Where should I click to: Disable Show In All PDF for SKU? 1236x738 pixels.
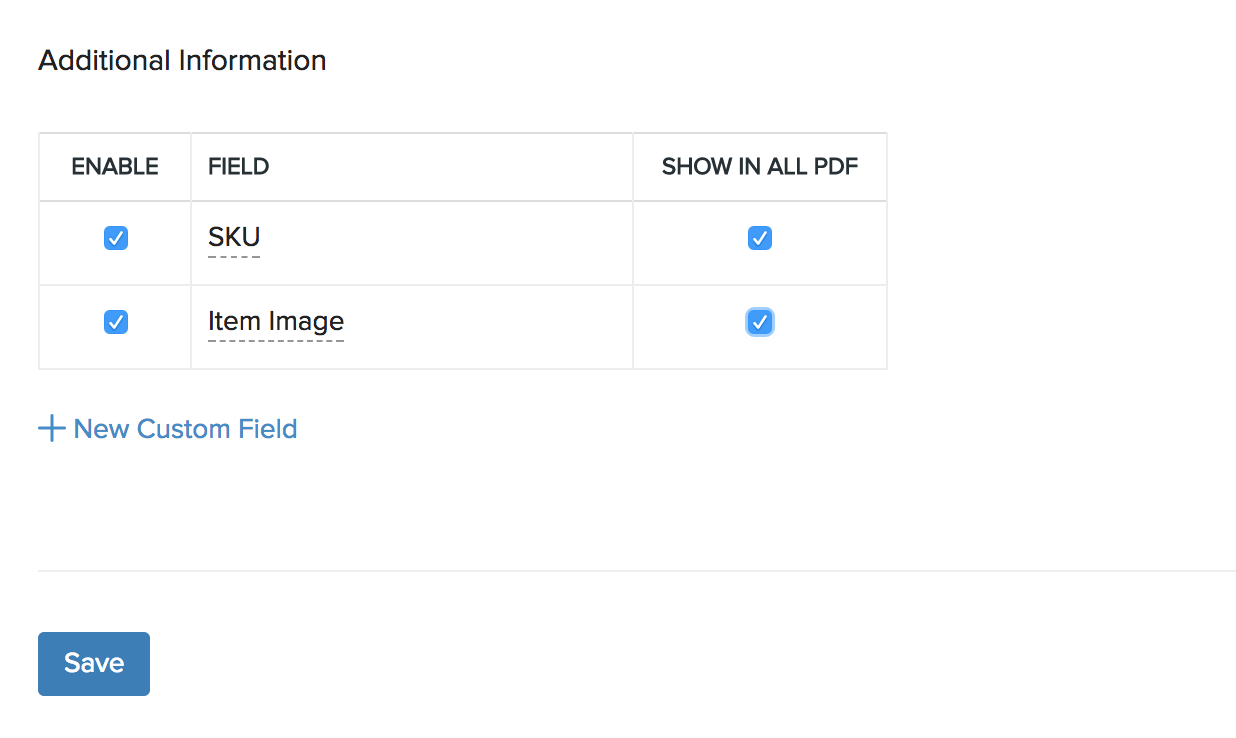760,238
